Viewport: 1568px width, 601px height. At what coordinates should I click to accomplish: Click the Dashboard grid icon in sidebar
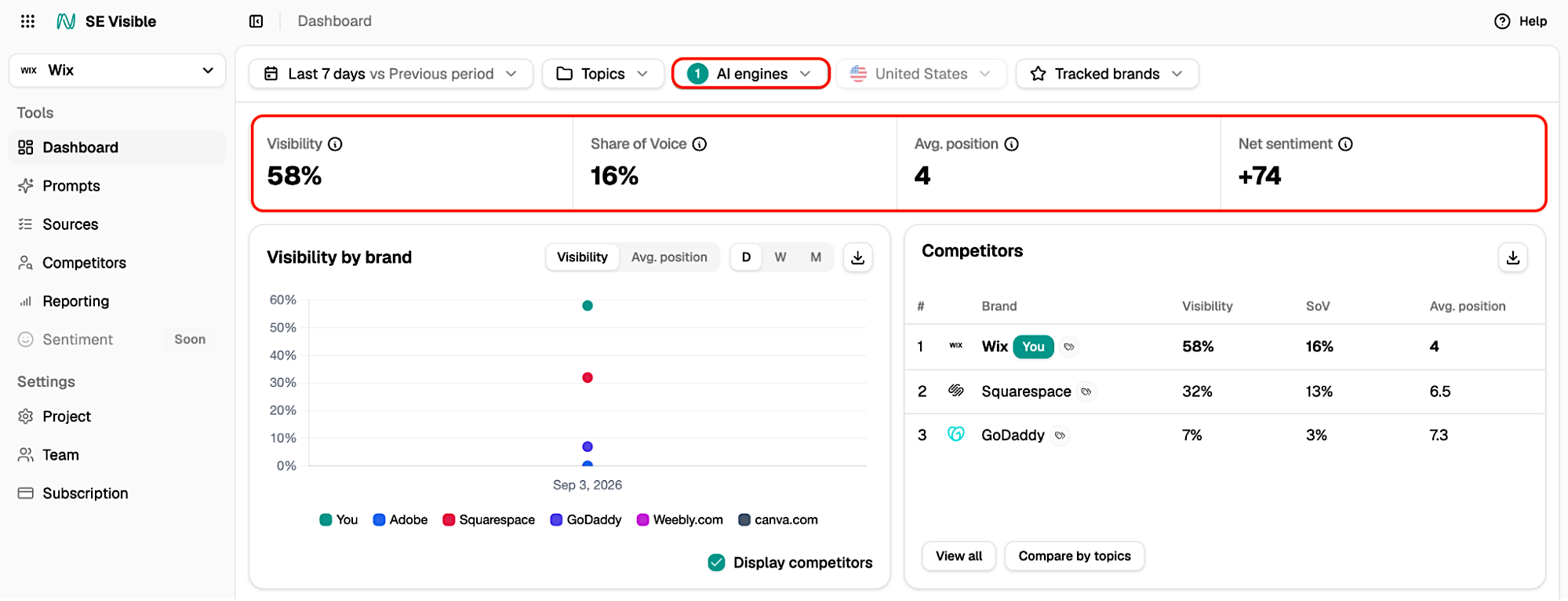(26, 148)
